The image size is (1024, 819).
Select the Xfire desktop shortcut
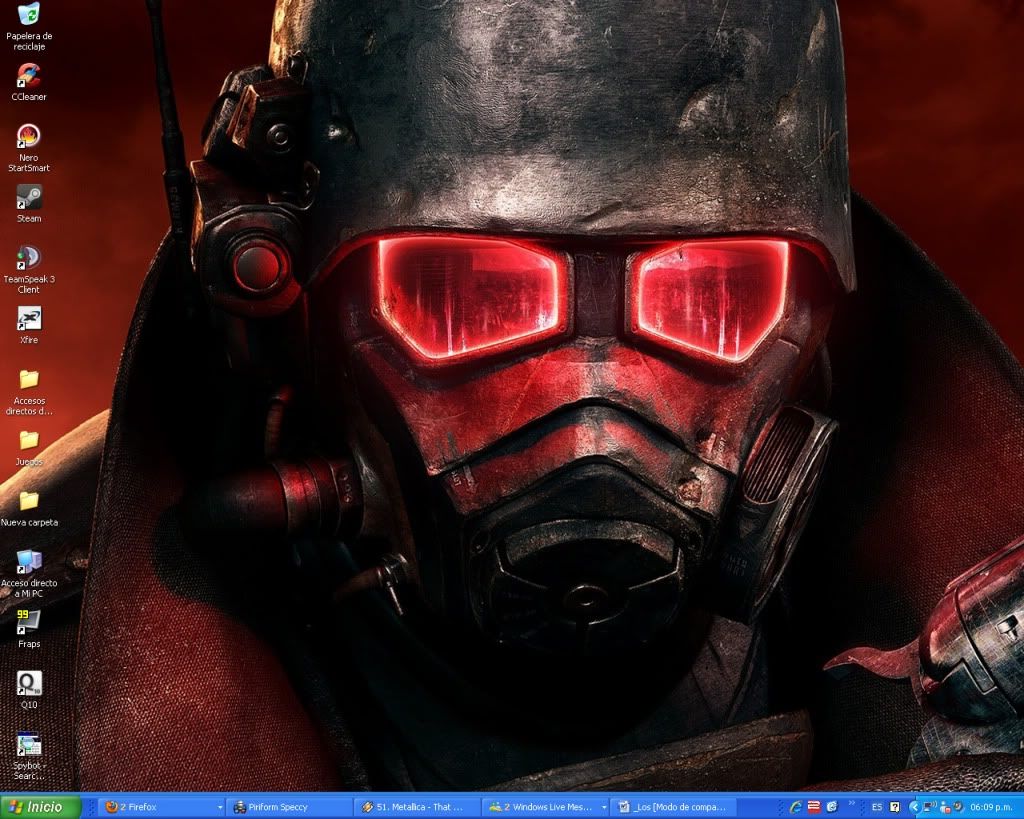[x=29, y=319]
